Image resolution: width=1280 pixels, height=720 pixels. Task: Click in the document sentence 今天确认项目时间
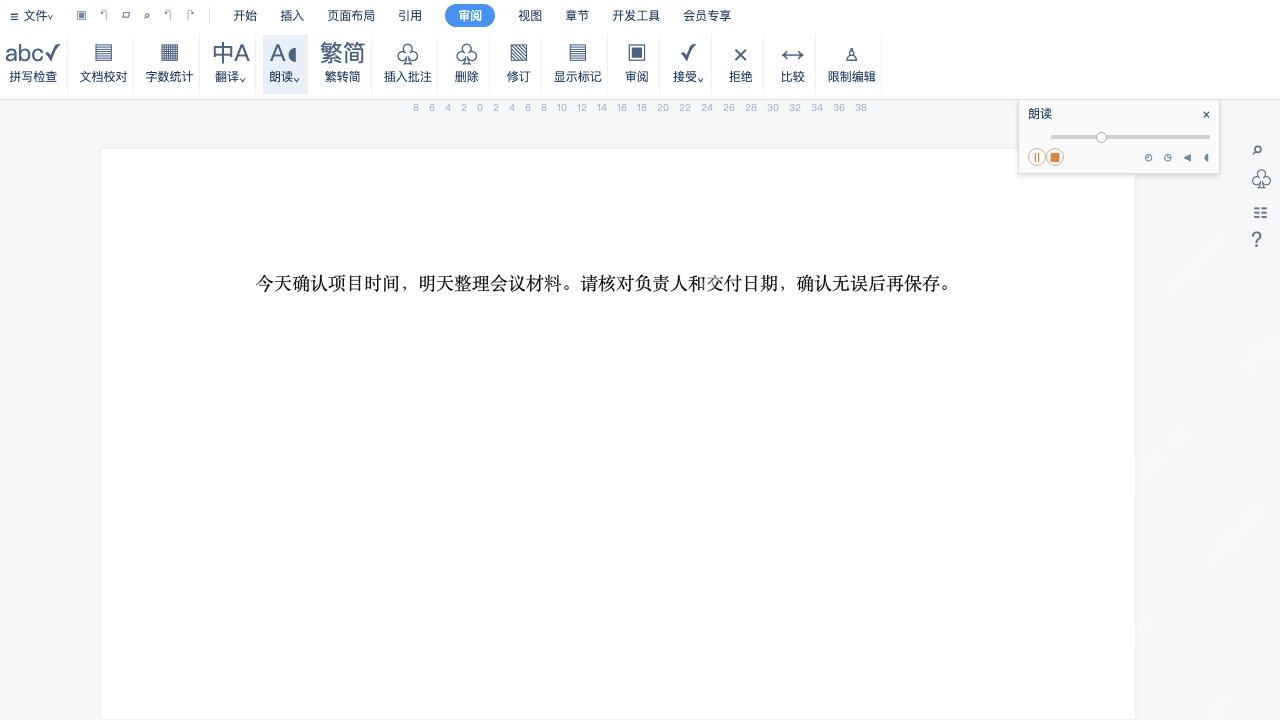(328, 284)
